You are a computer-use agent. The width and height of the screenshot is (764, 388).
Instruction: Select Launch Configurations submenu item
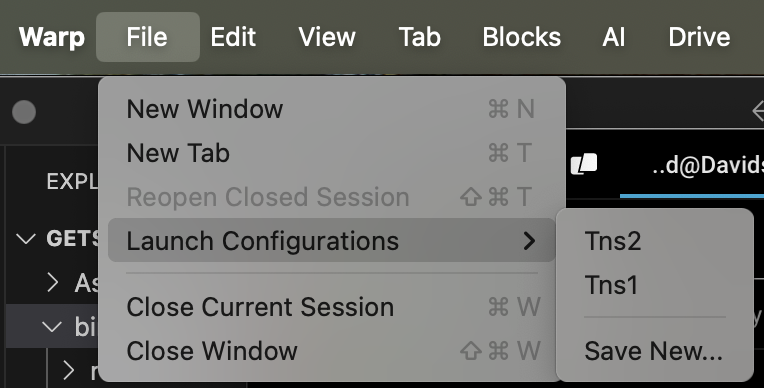(331, 240)
